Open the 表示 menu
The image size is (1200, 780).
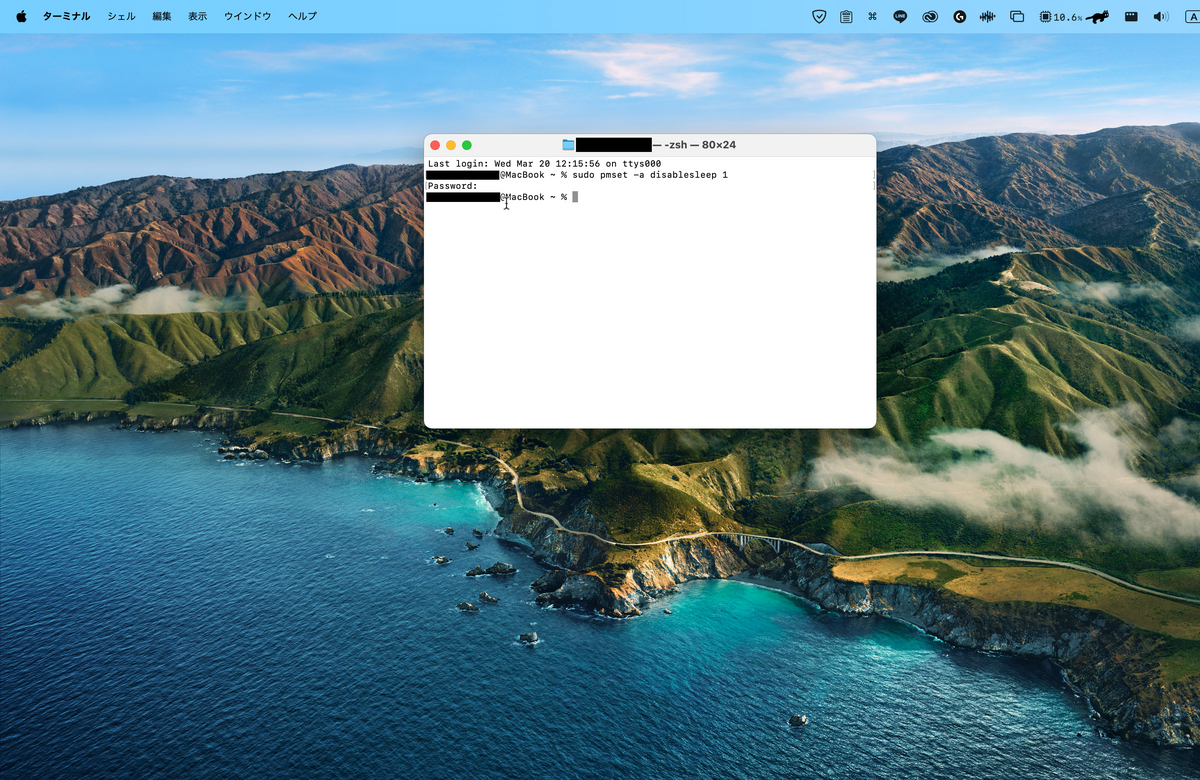point(197,16)
